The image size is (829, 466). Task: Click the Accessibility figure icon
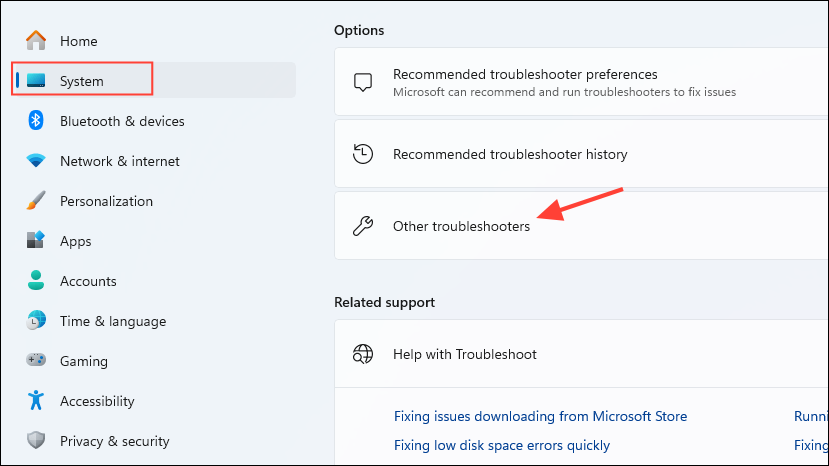36,401
